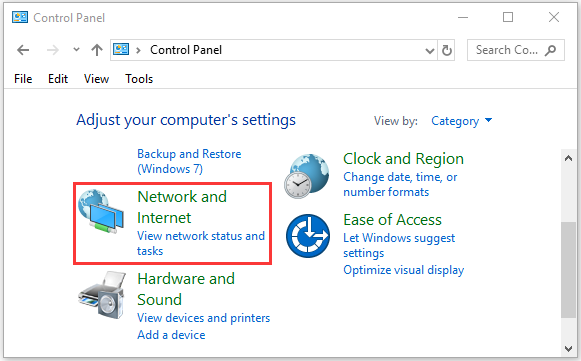Click the Control Panel address bar icon
This screenshot has height=361, width=581.
[121, 49]
